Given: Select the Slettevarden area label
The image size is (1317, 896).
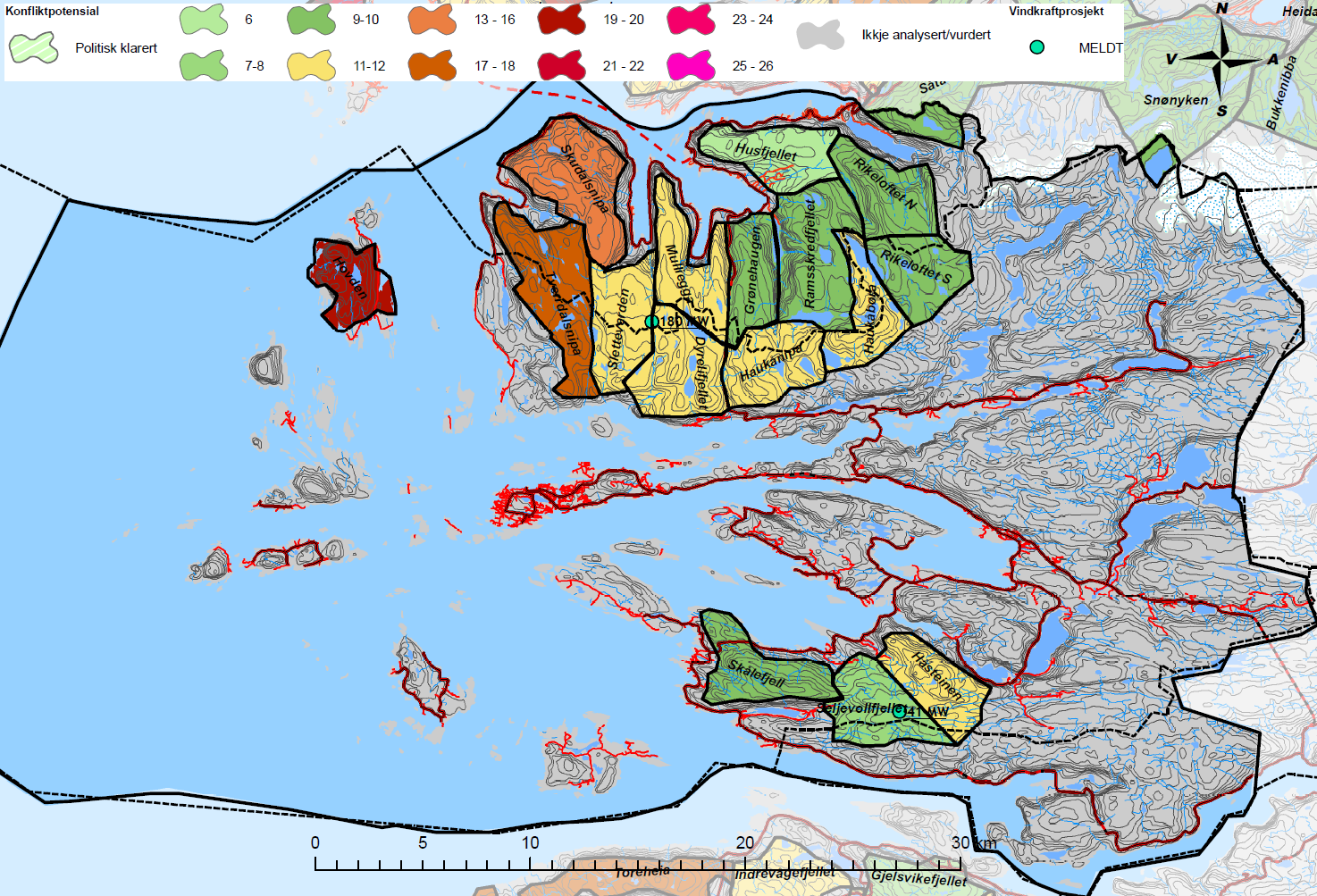Looking at the screenshot, I should click(618, 330).
